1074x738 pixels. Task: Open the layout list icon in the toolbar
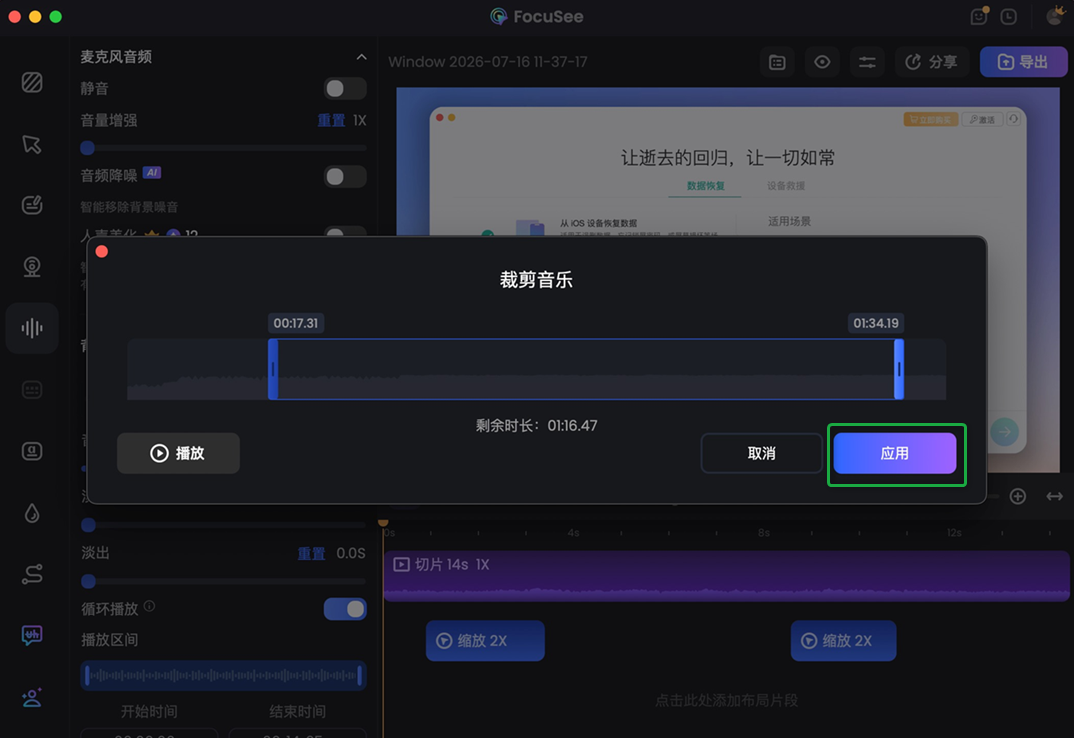[x=777, y=62]
